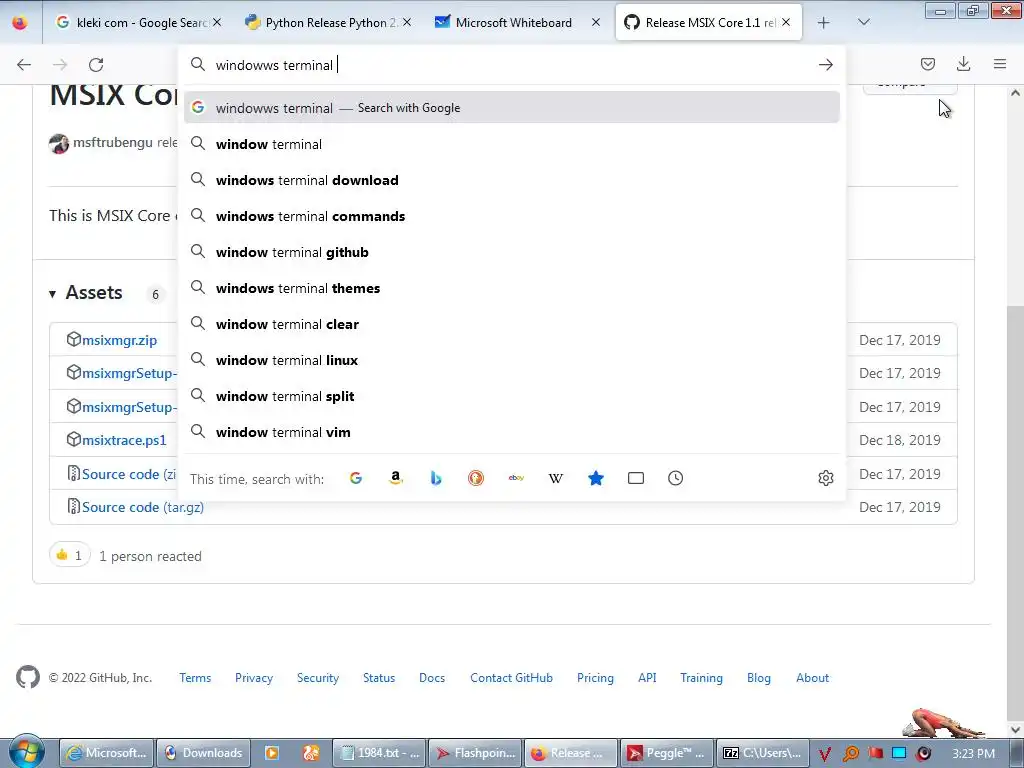
Task: Select 'windowws terminal — Search with Google' suggestion
Action: pos(511,108)
